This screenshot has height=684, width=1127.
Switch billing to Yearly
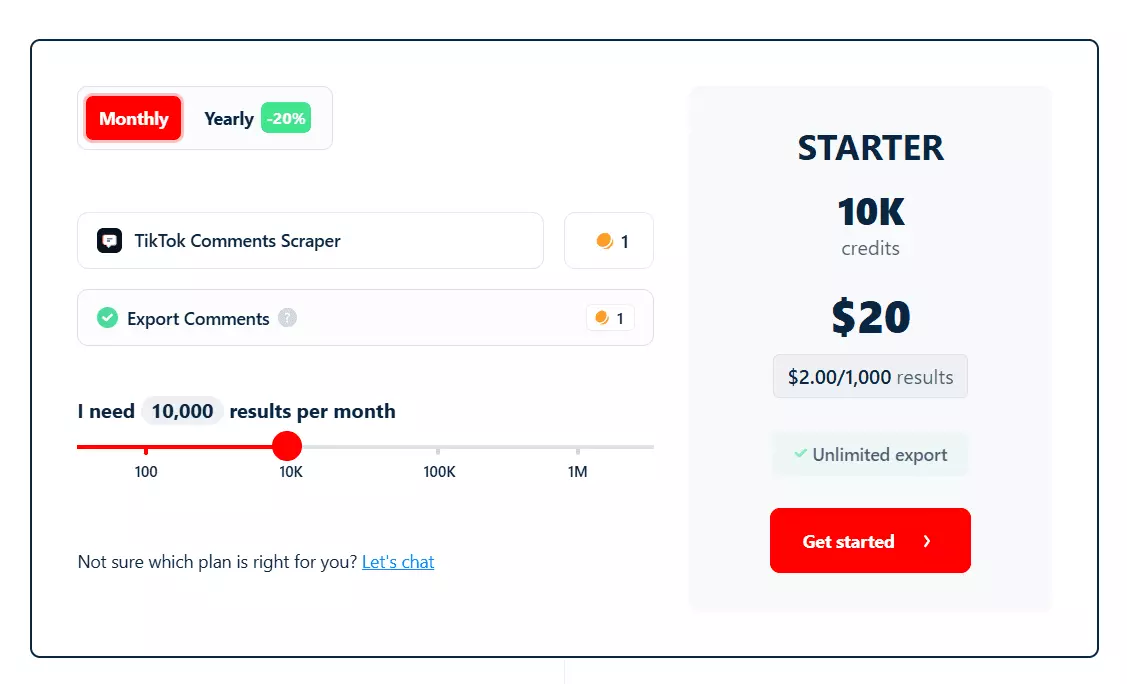(x=228, y=118)
